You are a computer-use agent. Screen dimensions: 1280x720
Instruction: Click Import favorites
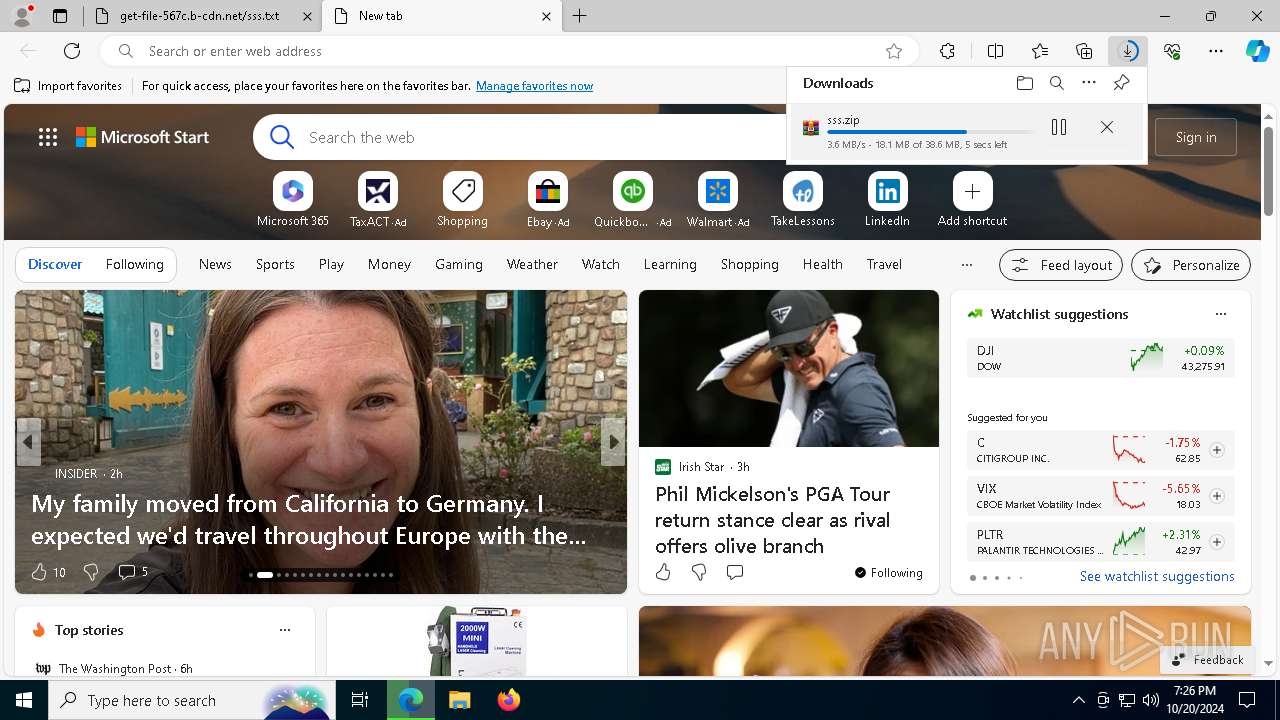coord(68,86)
